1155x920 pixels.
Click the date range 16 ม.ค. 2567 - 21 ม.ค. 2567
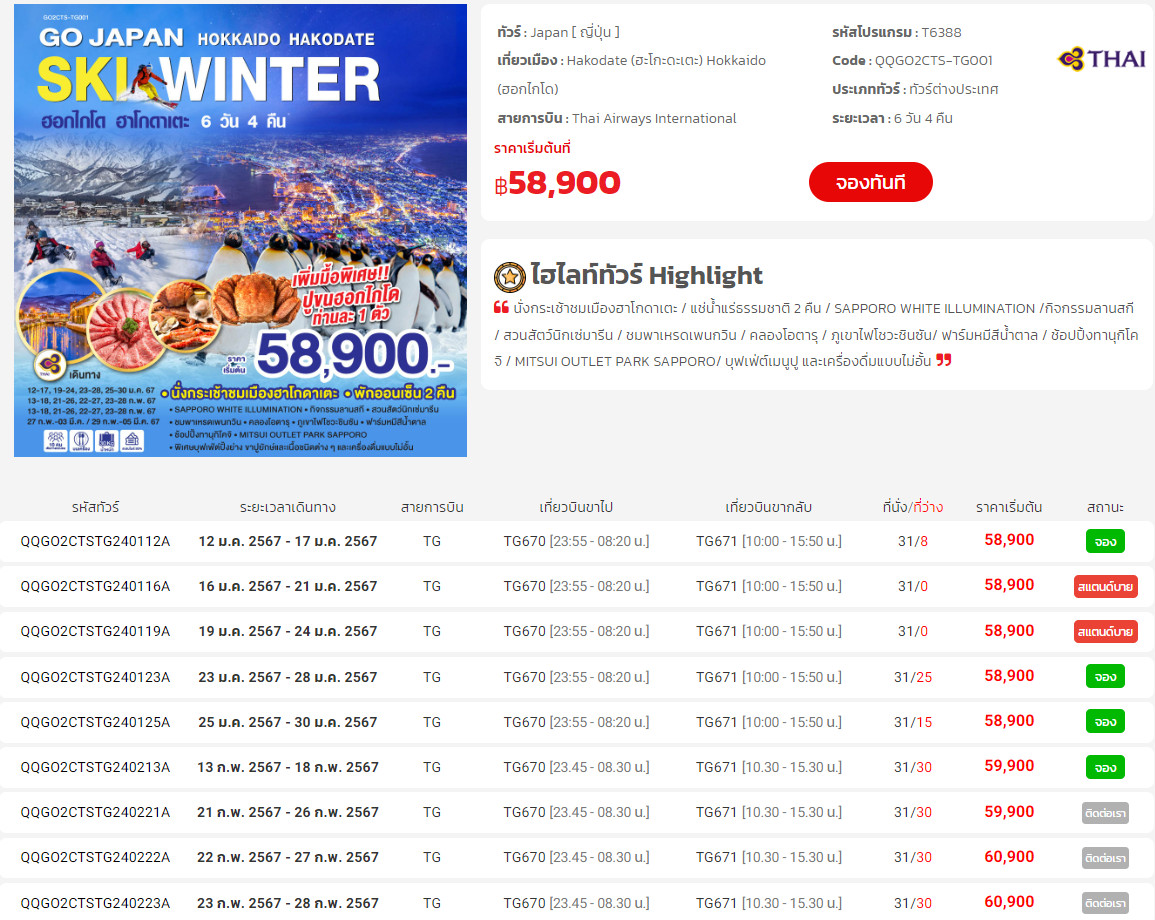[x=287, y=586]
